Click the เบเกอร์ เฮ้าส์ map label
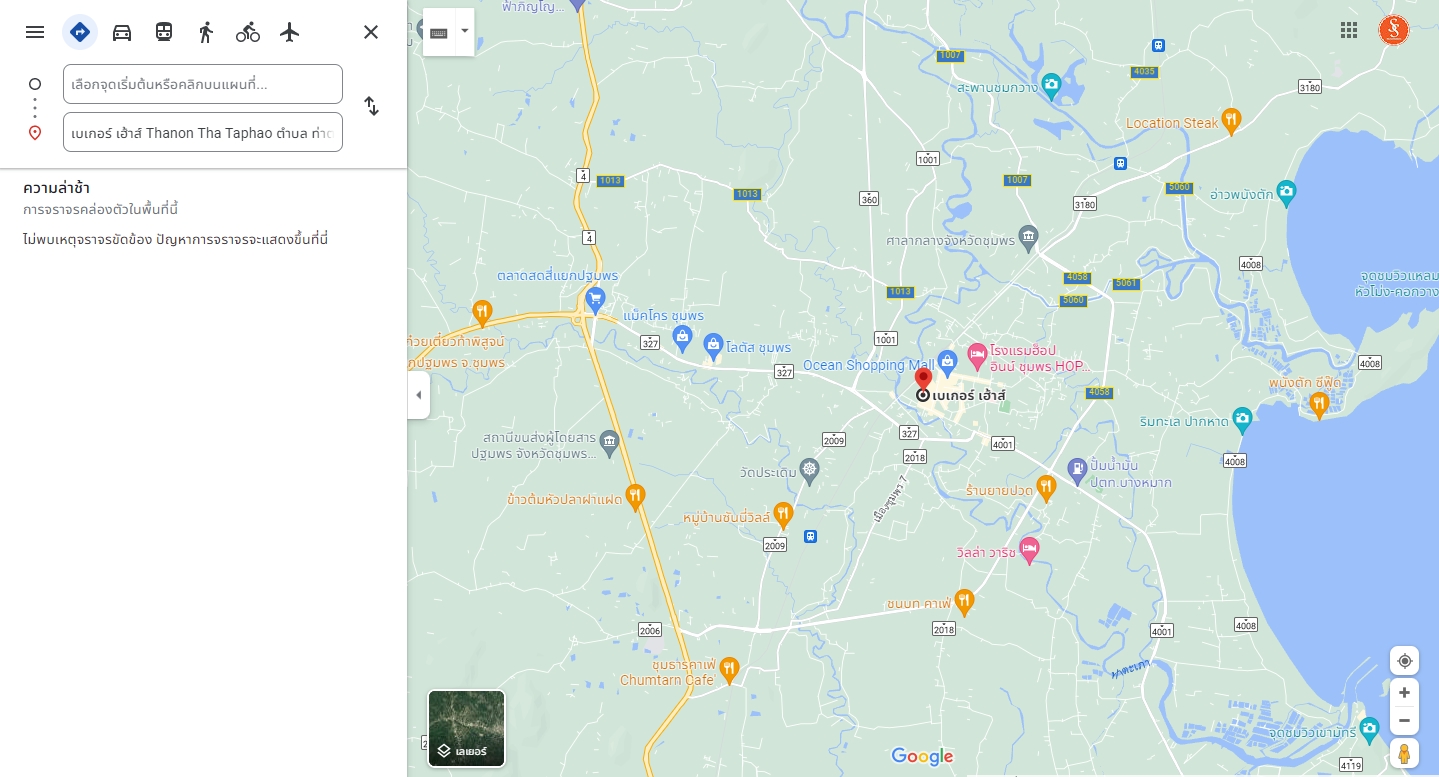Viewport: 1439px width, 777px height. pos(968,396)
